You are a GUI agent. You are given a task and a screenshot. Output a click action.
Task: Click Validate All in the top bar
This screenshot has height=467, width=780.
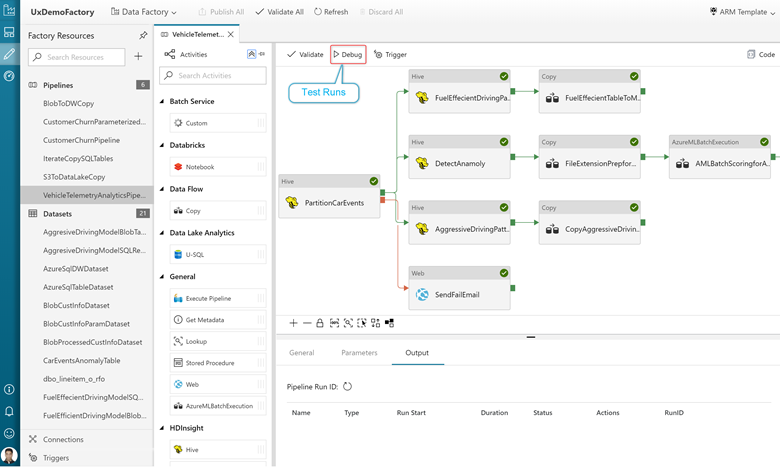coord(280,12)
